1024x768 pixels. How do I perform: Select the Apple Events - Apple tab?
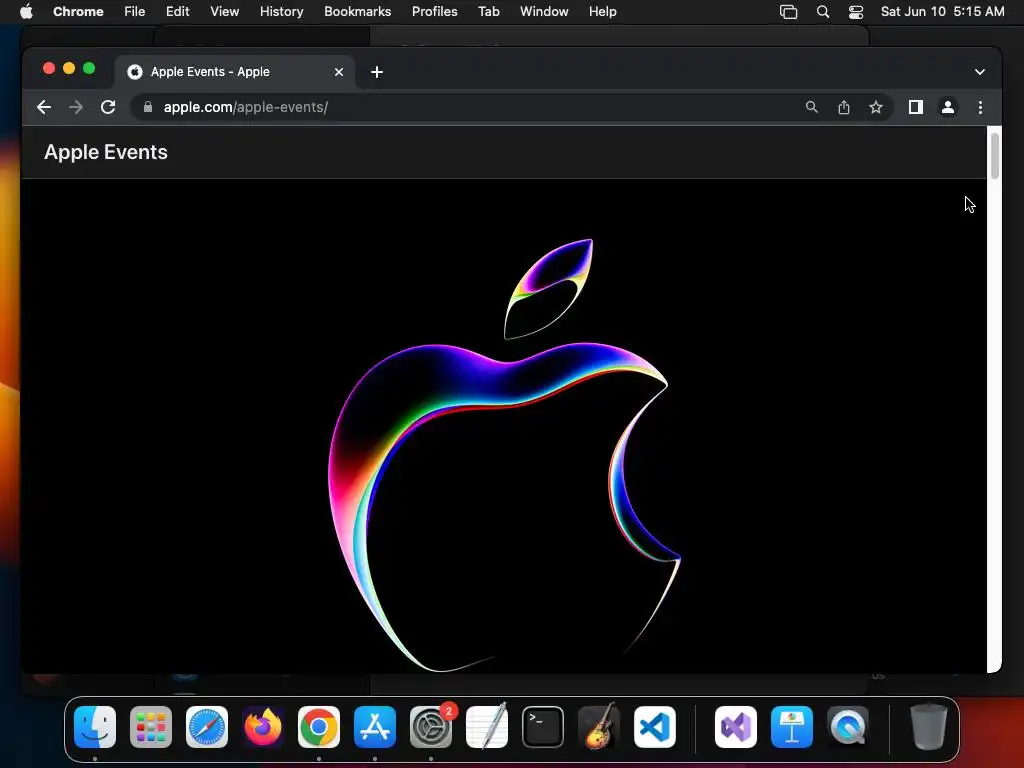235,72
